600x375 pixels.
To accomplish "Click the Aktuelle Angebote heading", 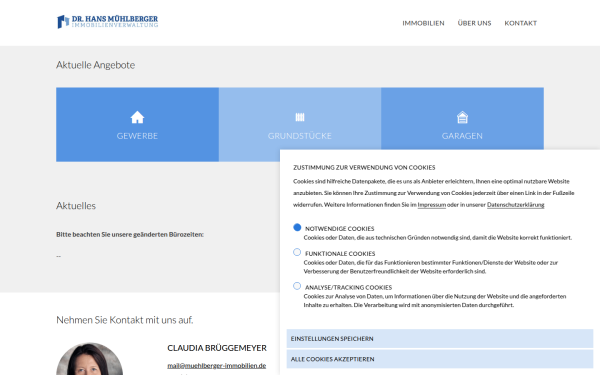I will pyautogui.click(x=95, y=65).
